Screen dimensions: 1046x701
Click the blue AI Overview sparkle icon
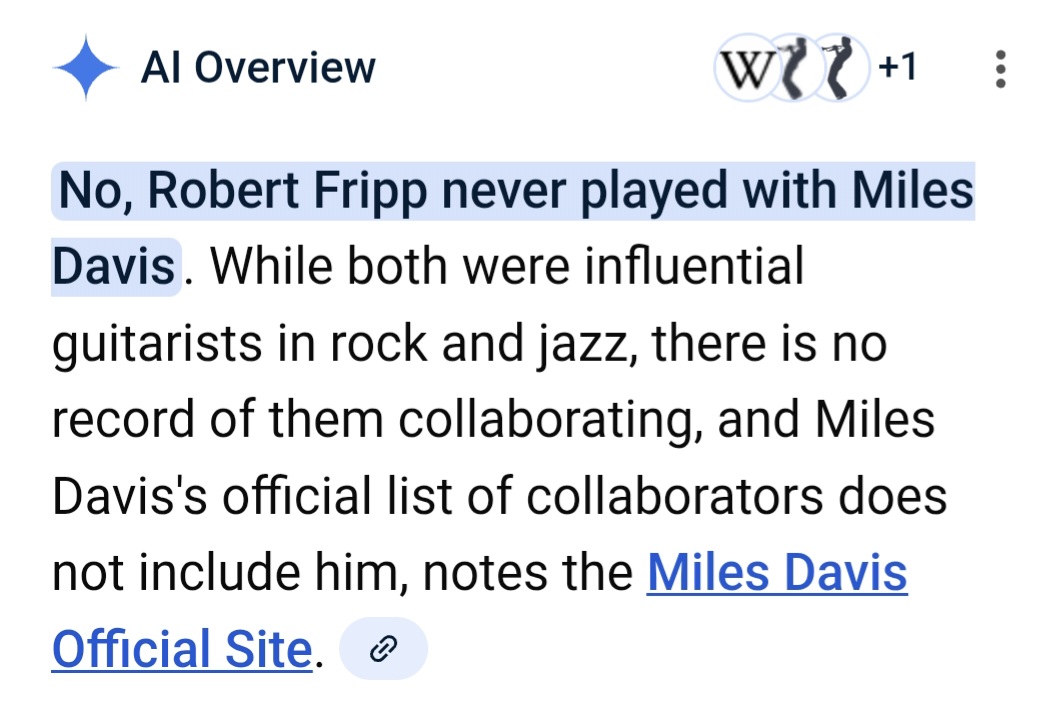pyautogui.click(x=87, y=67)
